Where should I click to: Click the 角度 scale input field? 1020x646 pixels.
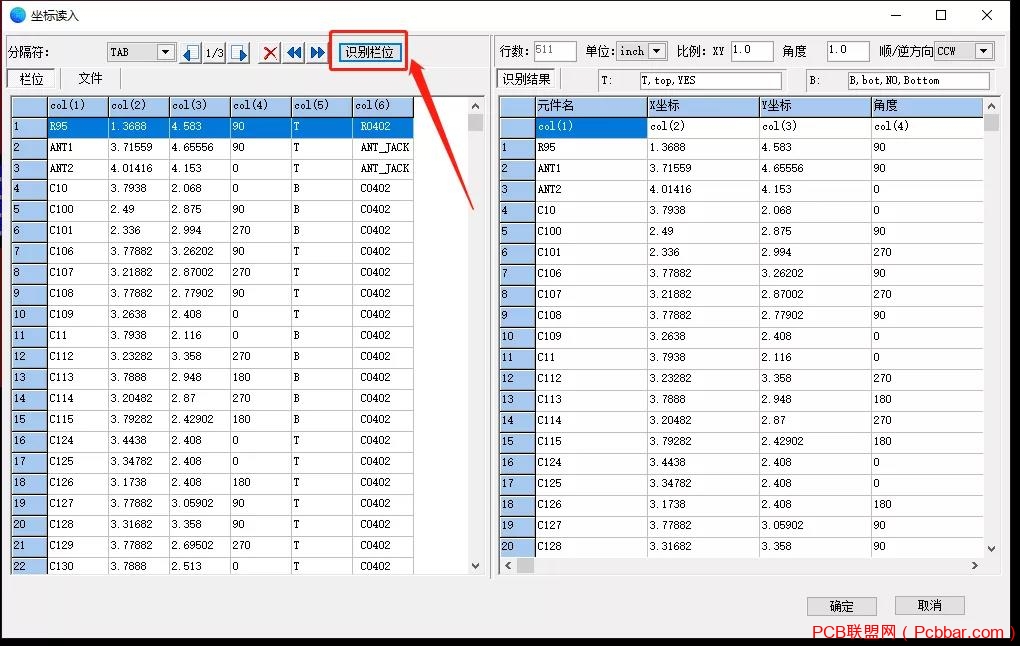[x=848, y=51]
